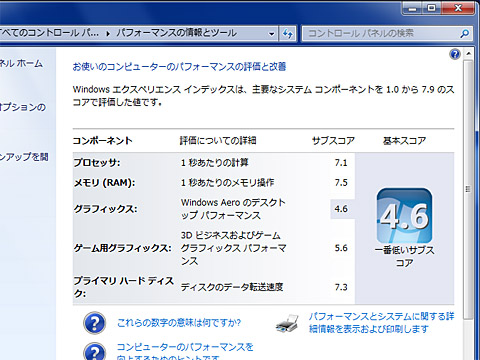Click the グラフィックス: row label

tap(105, 209)
